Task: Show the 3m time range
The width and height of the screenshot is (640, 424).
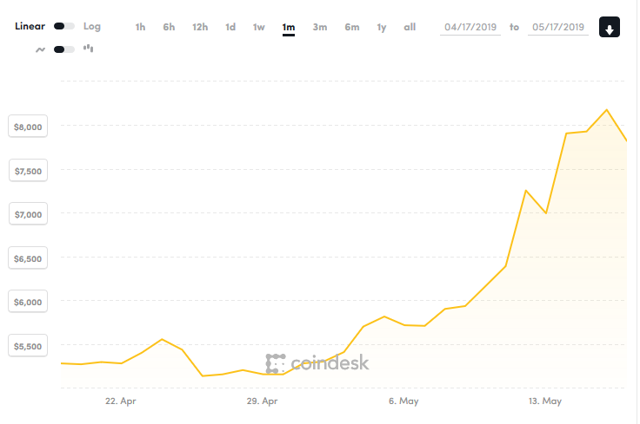Action: 320,27
